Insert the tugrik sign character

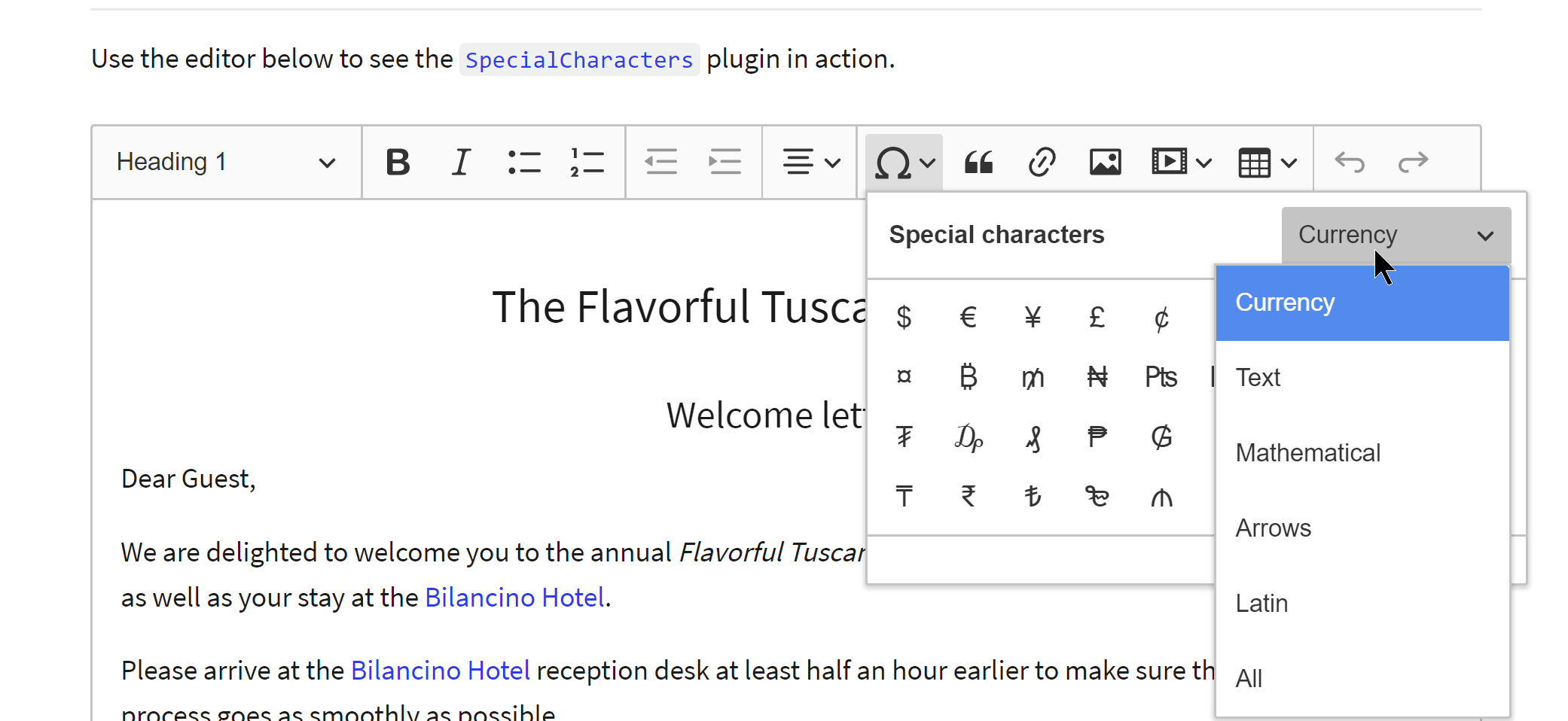[904, 437]
